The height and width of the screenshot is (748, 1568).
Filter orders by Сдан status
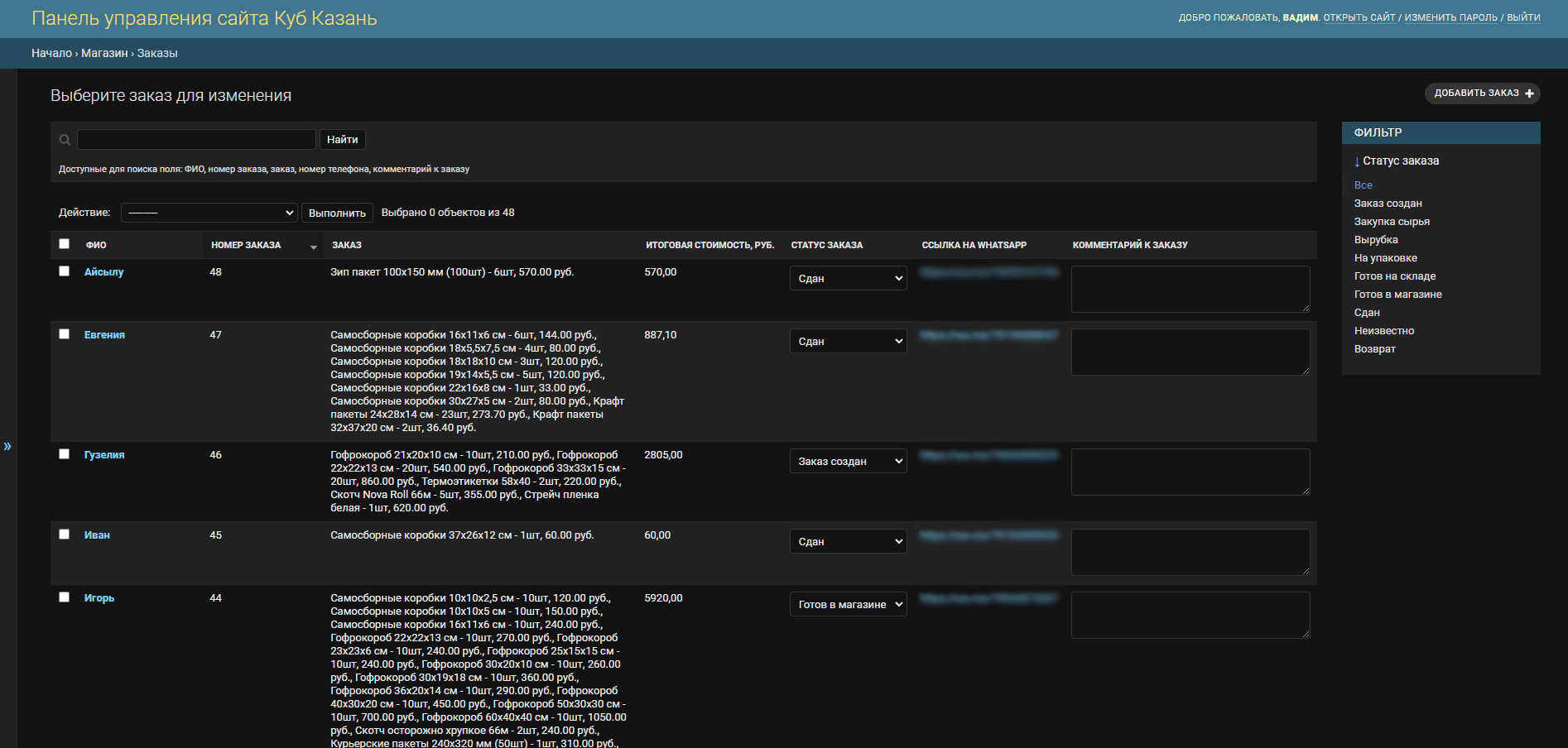click(1367, 313)
